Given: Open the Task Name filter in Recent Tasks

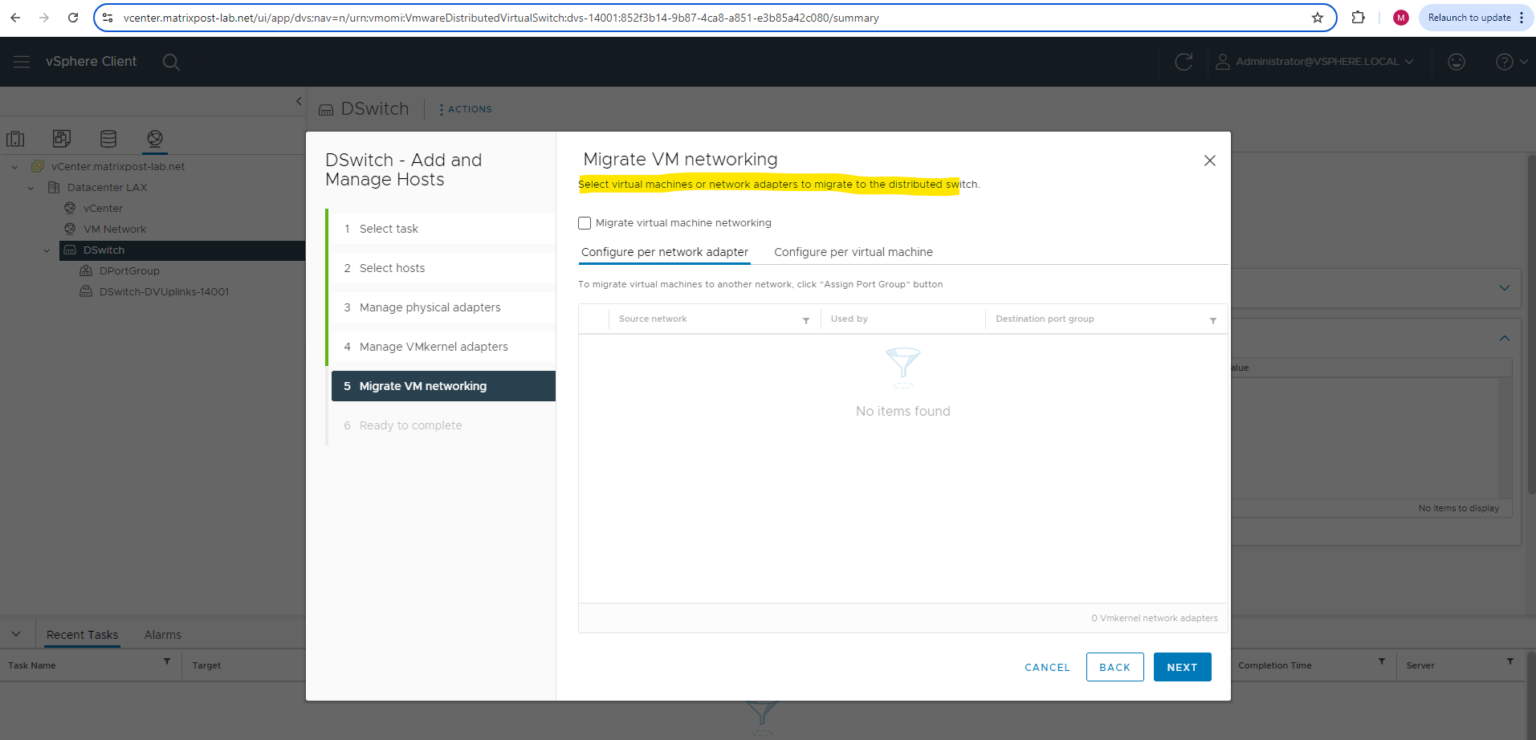Looking at the screenshot, I should coord(166,664).
